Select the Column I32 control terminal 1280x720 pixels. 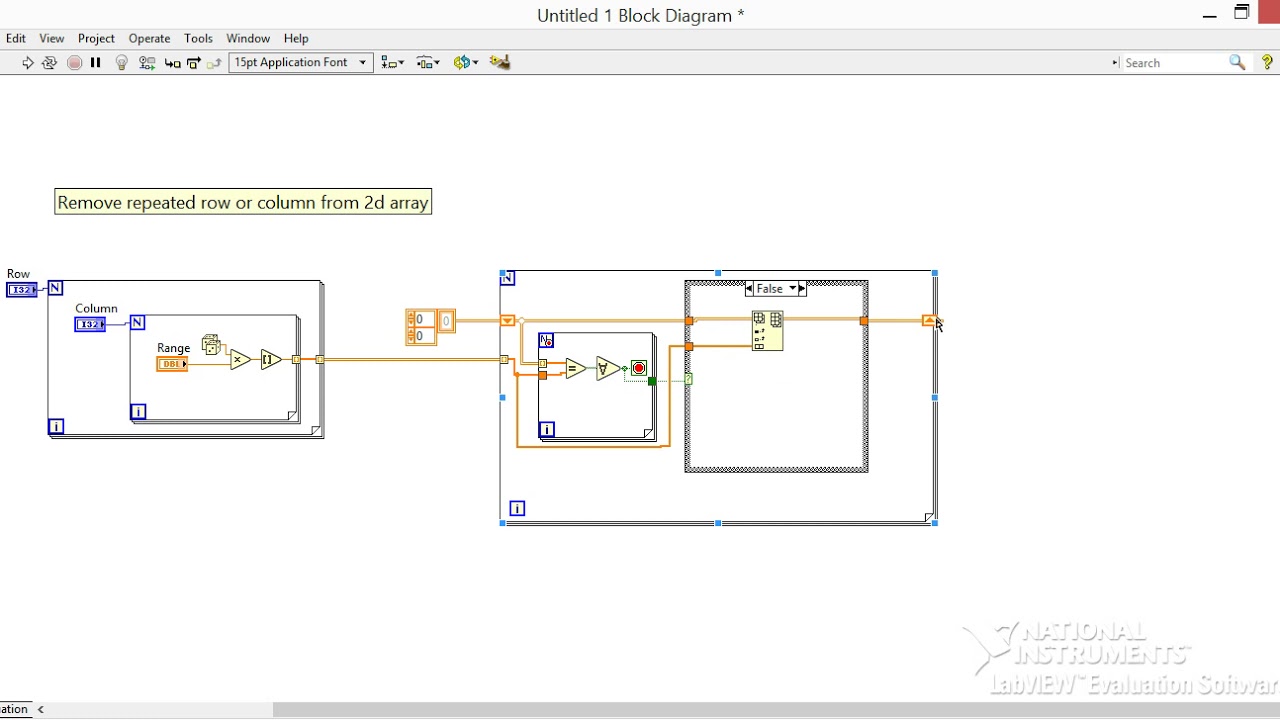90,324
